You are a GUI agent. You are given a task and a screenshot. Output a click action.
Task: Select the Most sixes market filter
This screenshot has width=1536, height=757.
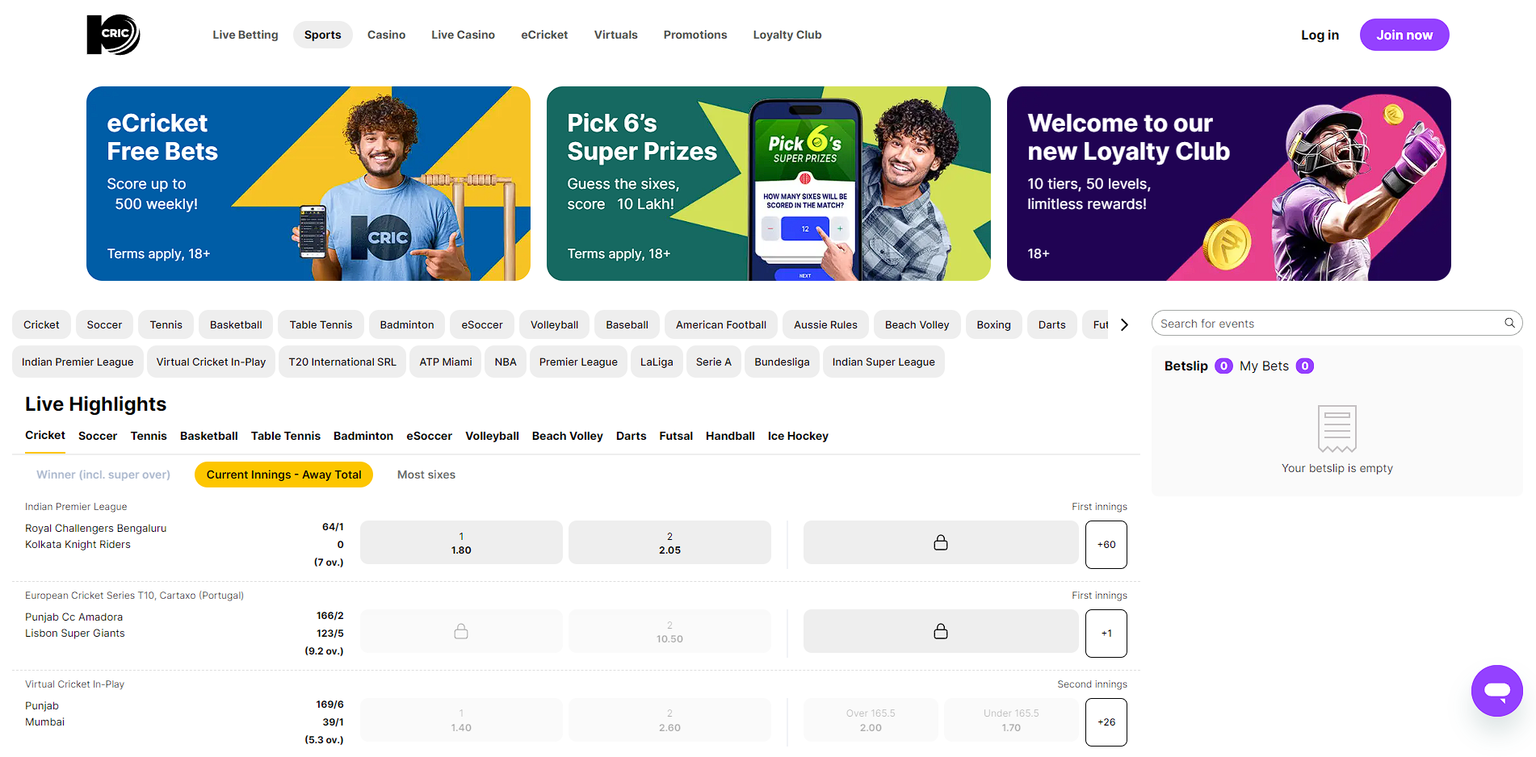[426, 475]
